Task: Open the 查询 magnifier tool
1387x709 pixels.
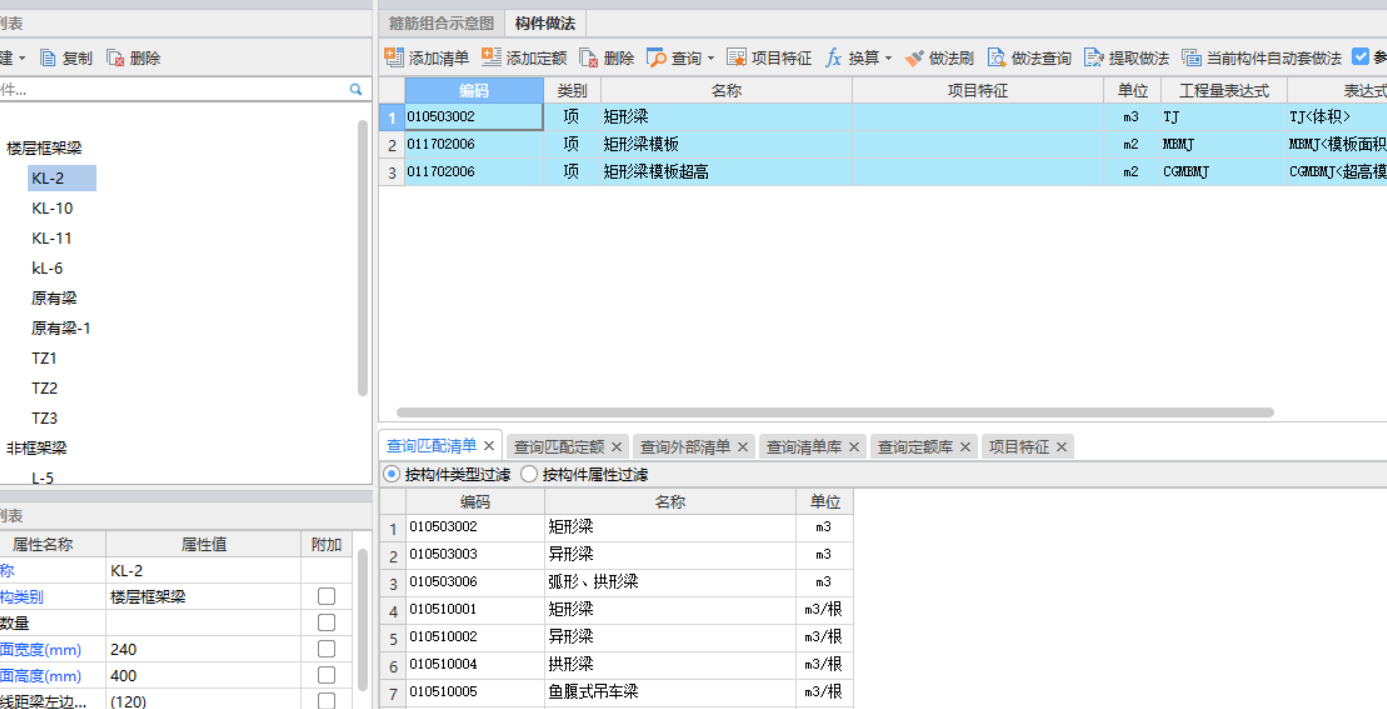Action: (657, 58)
